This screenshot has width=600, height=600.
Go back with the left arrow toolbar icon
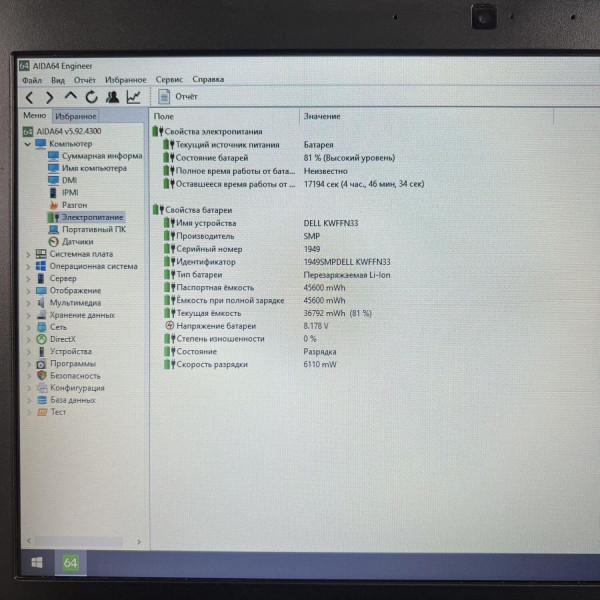pos(29,98)
